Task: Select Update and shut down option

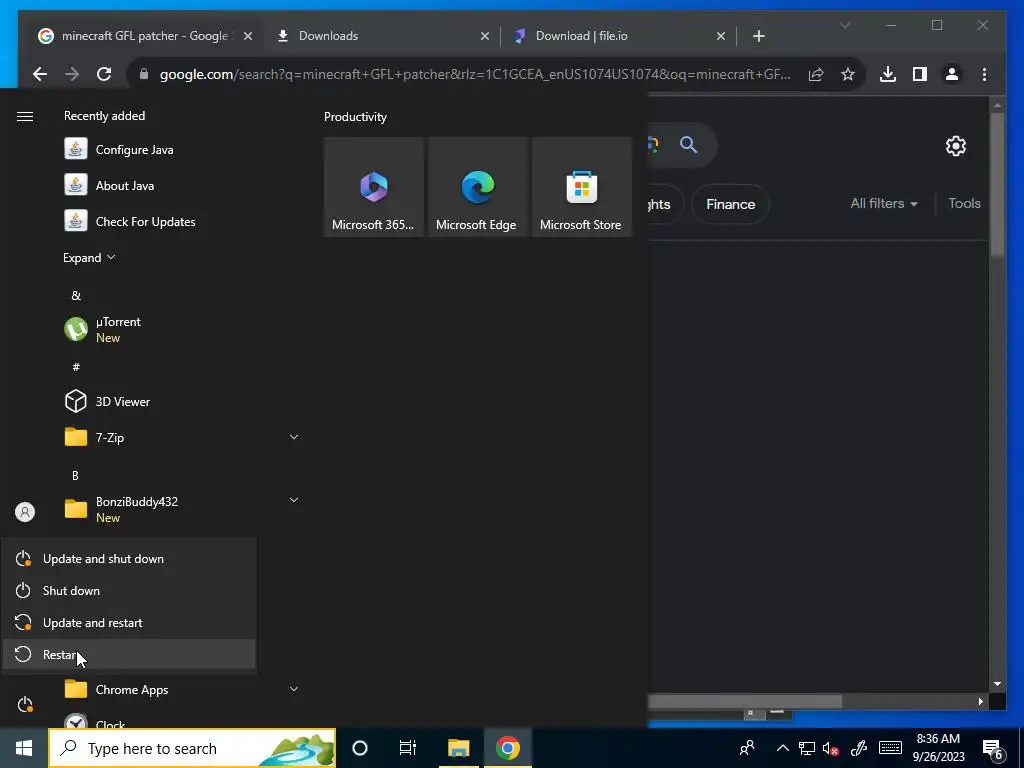Action: click(x=129, y=558)
